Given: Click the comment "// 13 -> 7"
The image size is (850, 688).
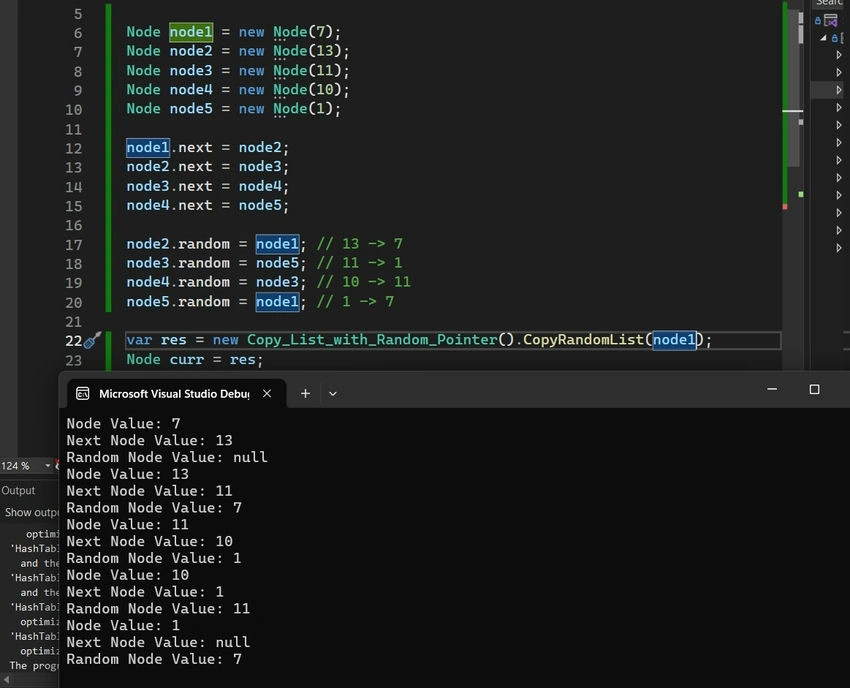Looking at the screenshot, I should [359, 244].
